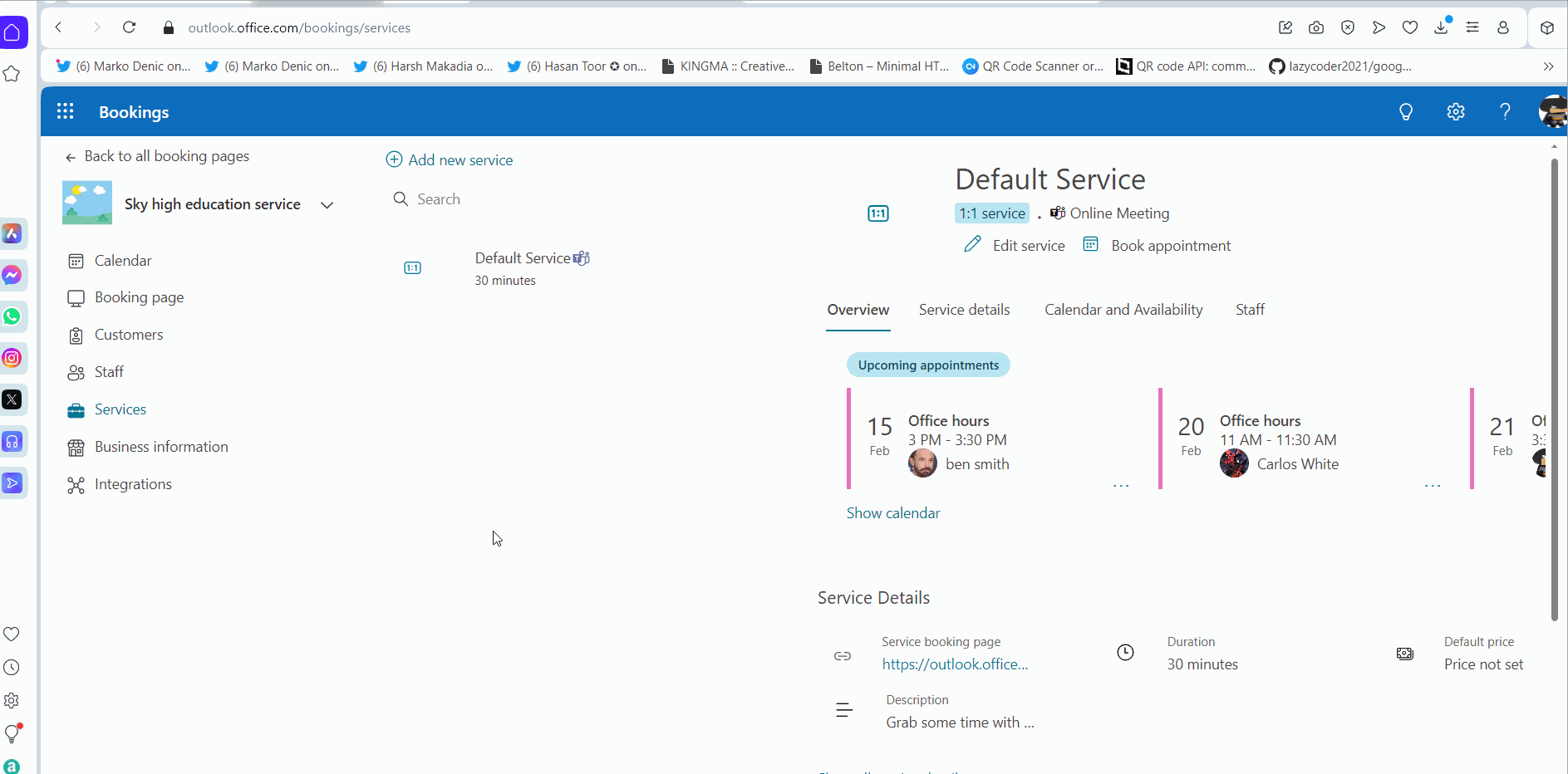This screenshot has height=774, width=1568.
Task: Open the Staff section in the sidebar
Action: coord(108,371)
